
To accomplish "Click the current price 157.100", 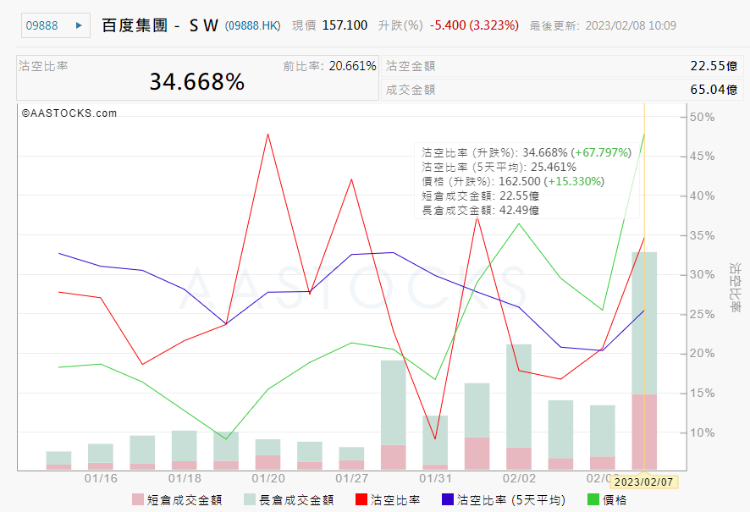I will click(345, 25).
